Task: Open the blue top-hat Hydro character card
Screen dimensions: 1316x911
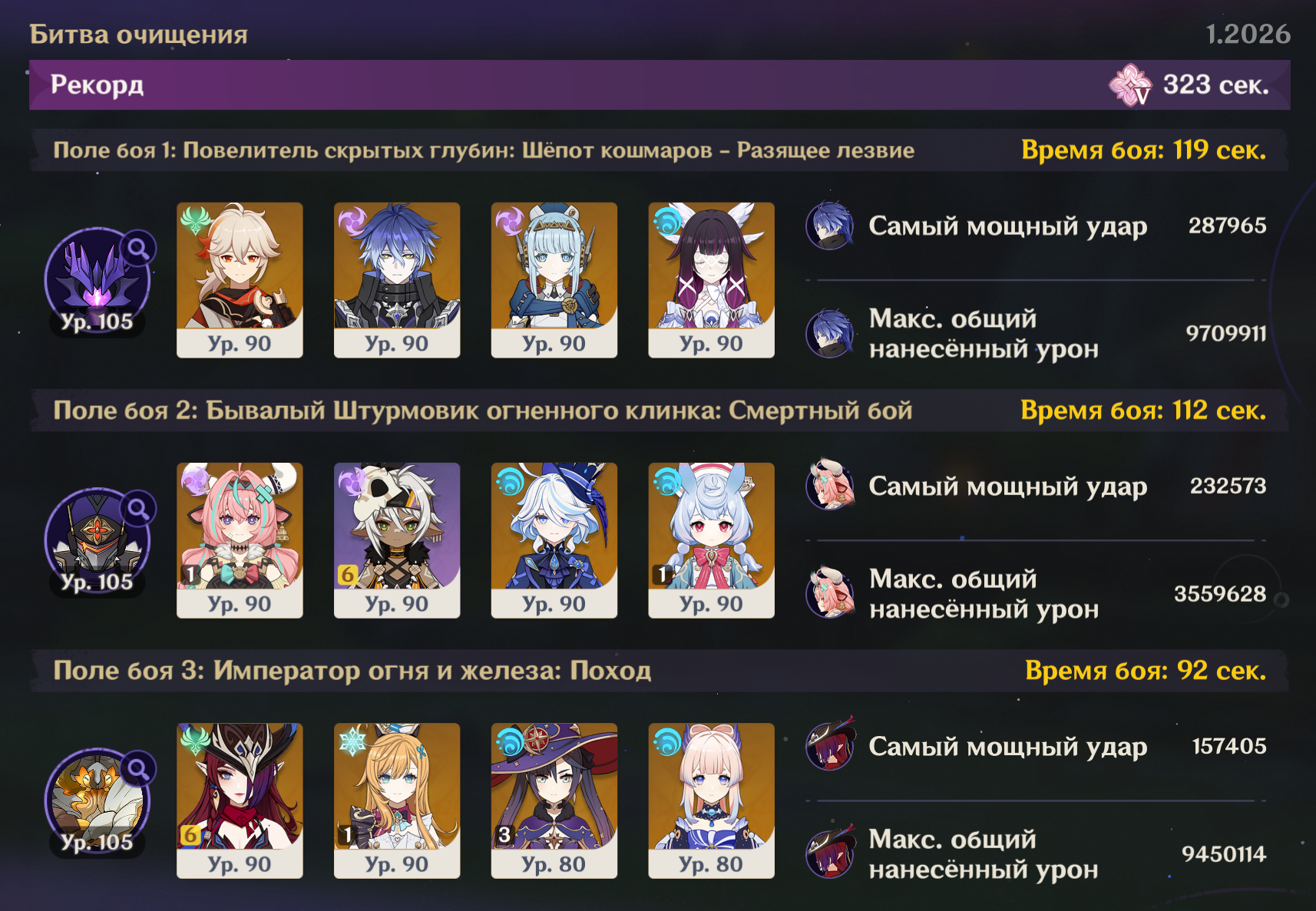Action: 554,540
